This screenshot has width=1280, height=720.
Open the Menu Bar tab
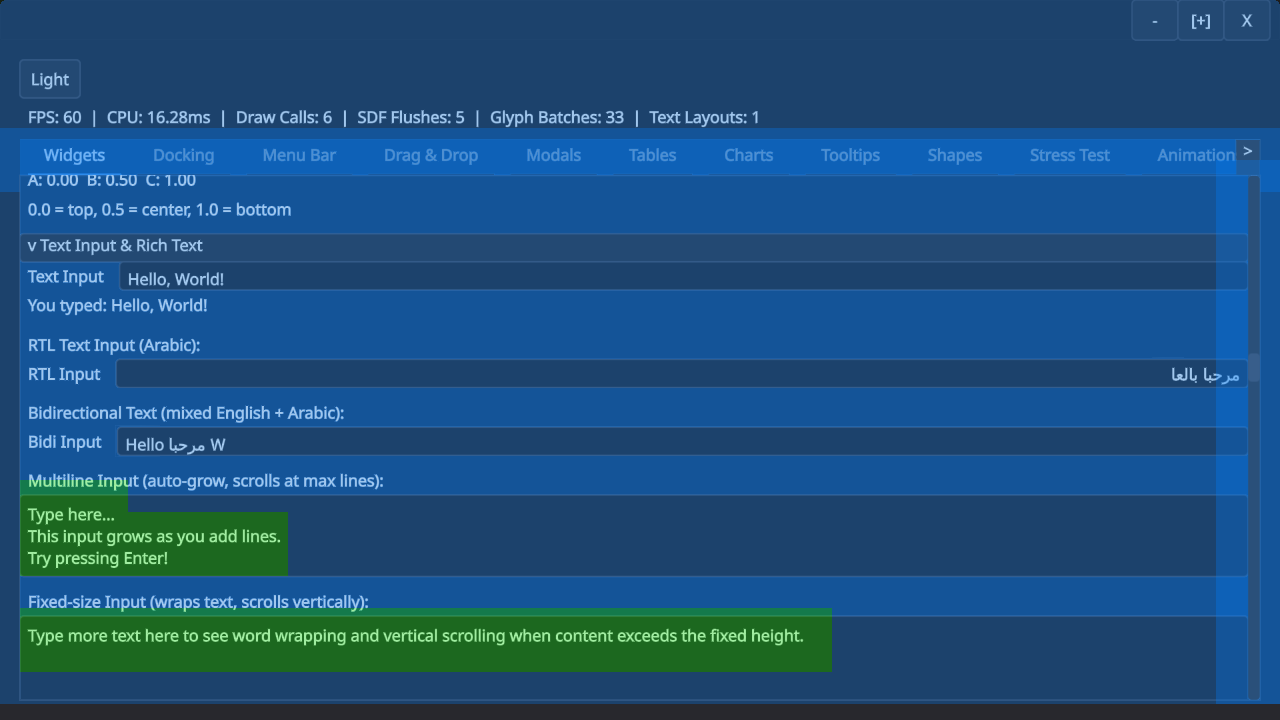tap(299, 155)
